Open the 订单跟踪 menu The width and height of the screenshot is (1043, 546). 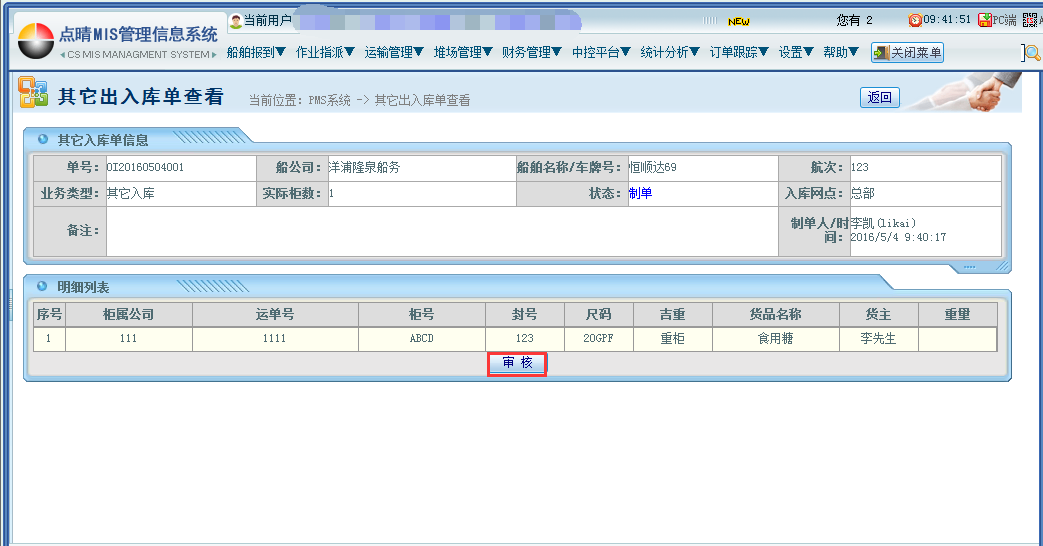(739, 53)
